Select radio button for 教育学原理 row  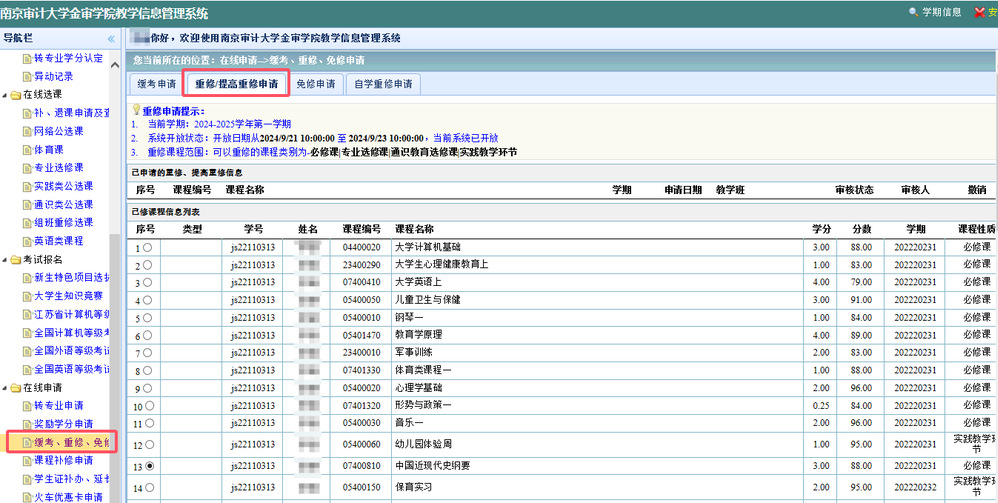149,335
